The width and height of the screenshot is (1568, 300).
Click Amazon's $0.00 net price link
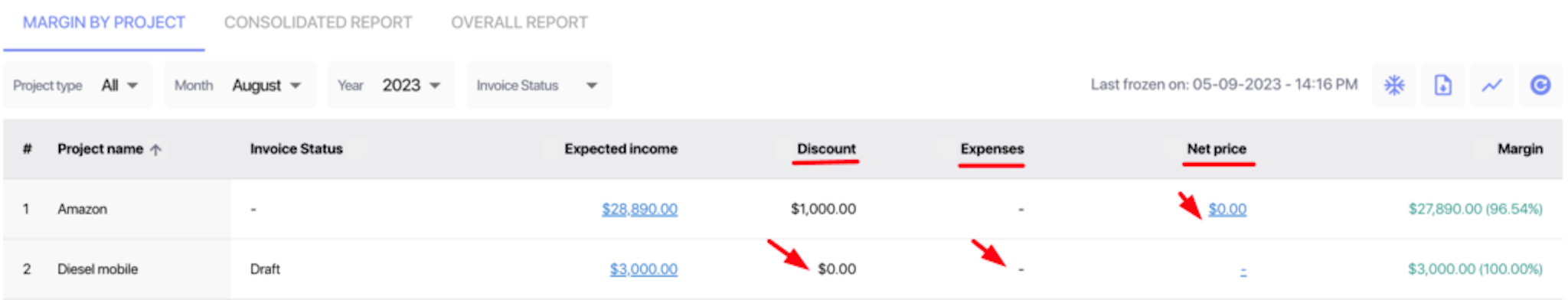click(x=1227, y=209)
